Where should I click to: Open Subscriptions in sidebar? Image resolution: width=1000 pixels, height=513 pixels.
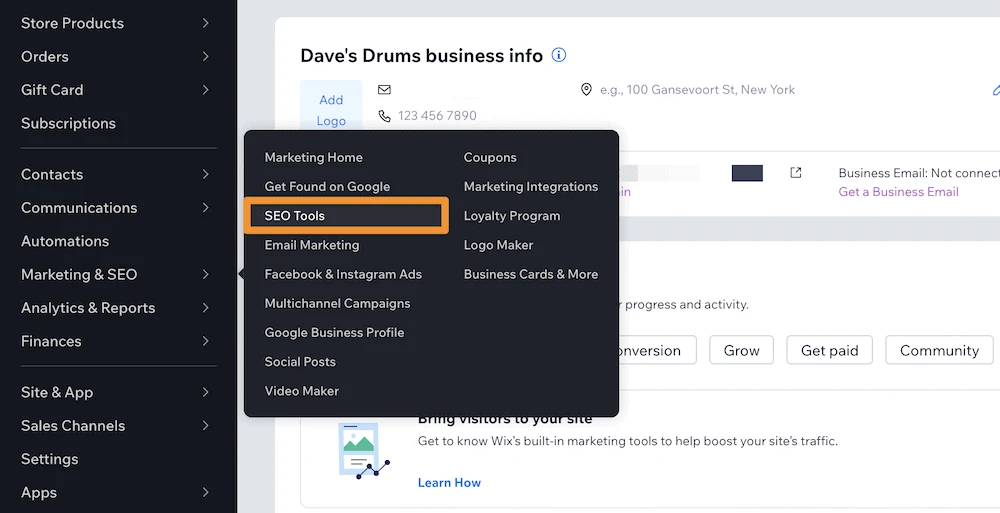(68, 123)
